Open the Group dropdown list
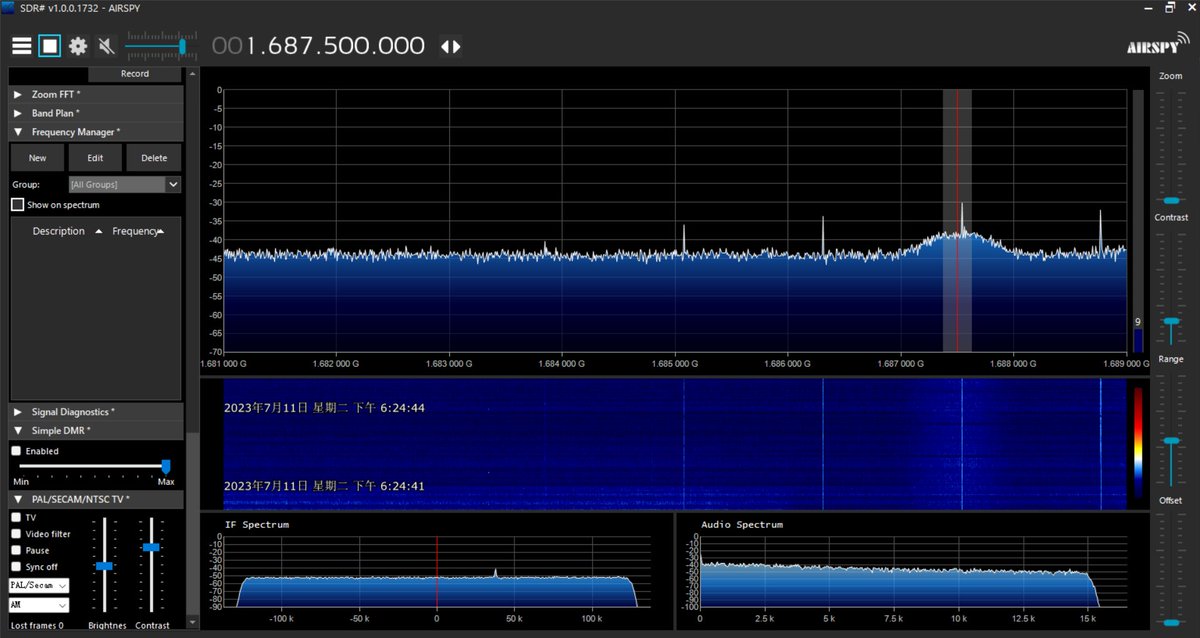 point(124,185)
